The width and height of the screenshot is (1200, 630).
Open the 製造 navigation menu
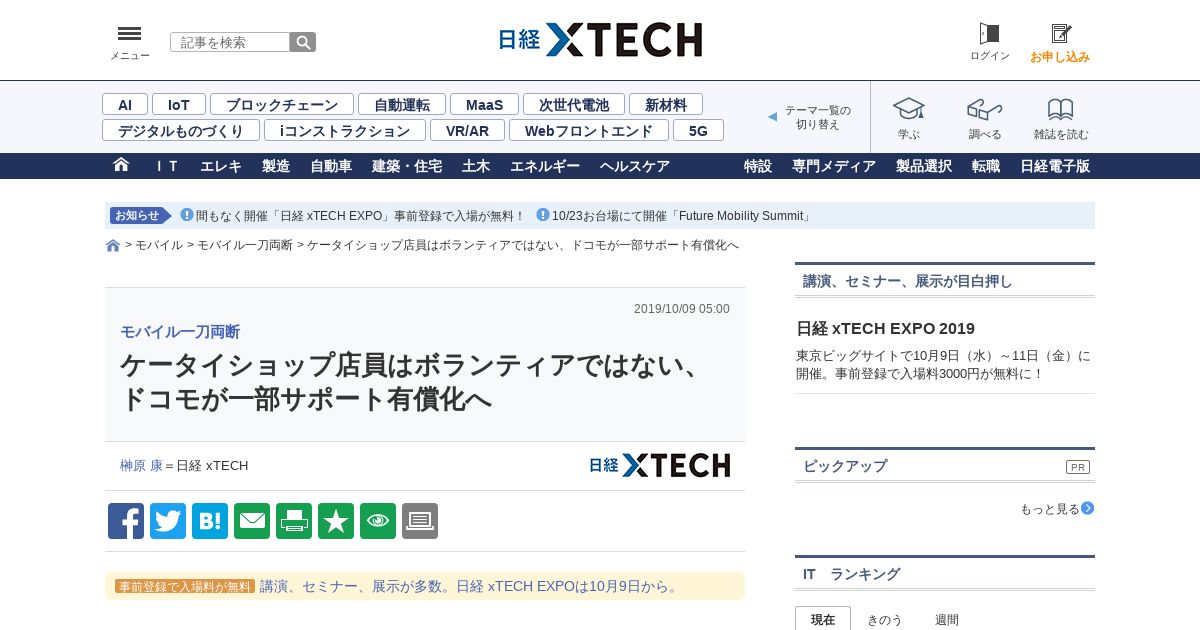(276, 166)
